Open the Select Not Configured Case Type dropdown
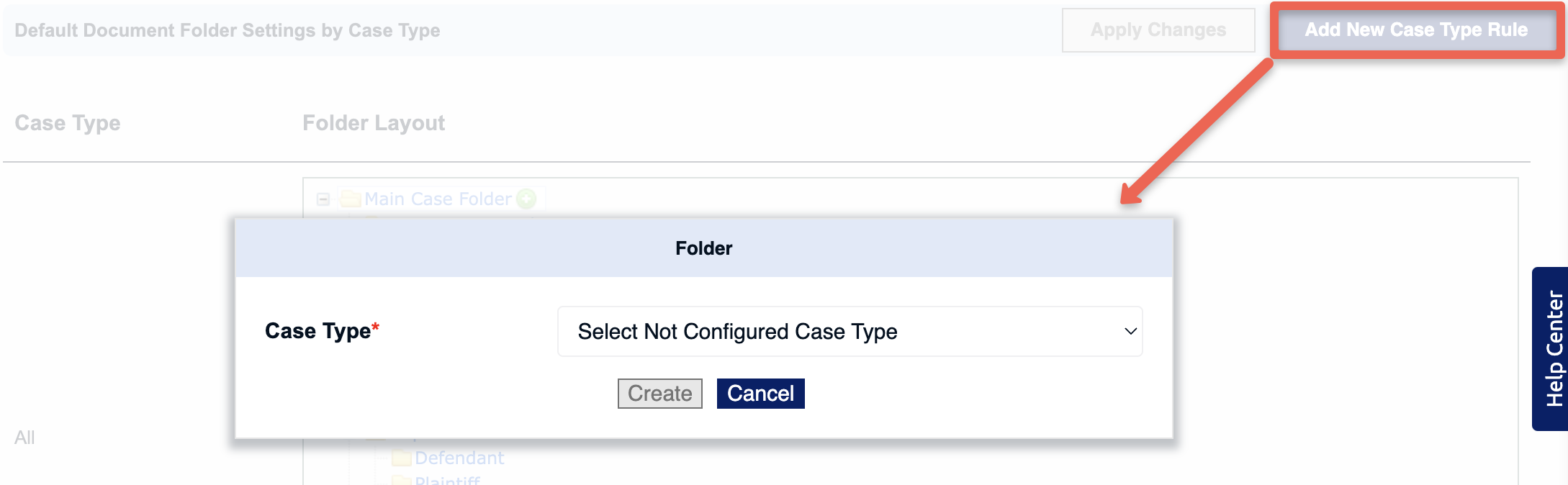 pyautogui.click(x=850, y=331)
